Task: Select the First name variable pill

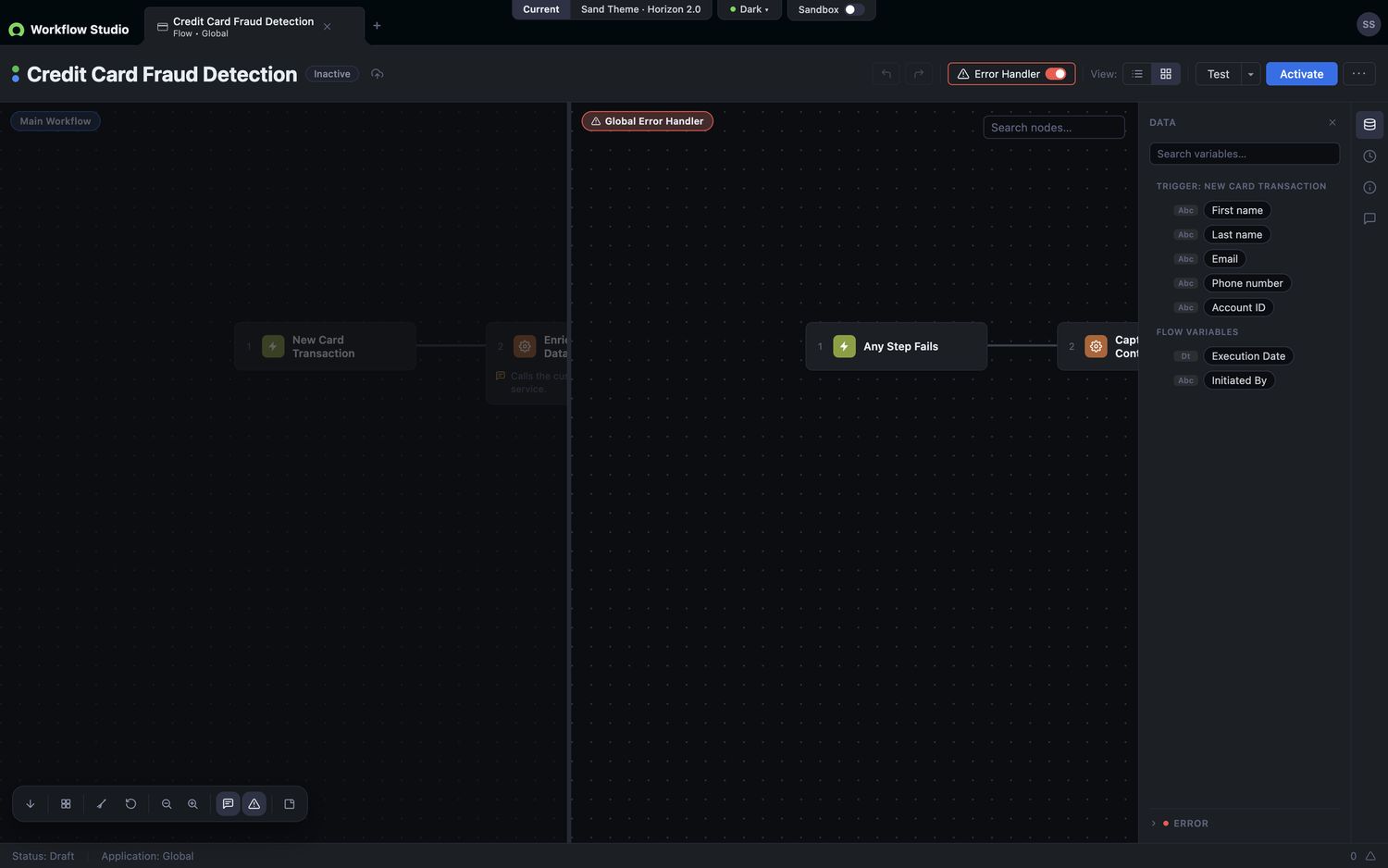Action: point(1237,210)
